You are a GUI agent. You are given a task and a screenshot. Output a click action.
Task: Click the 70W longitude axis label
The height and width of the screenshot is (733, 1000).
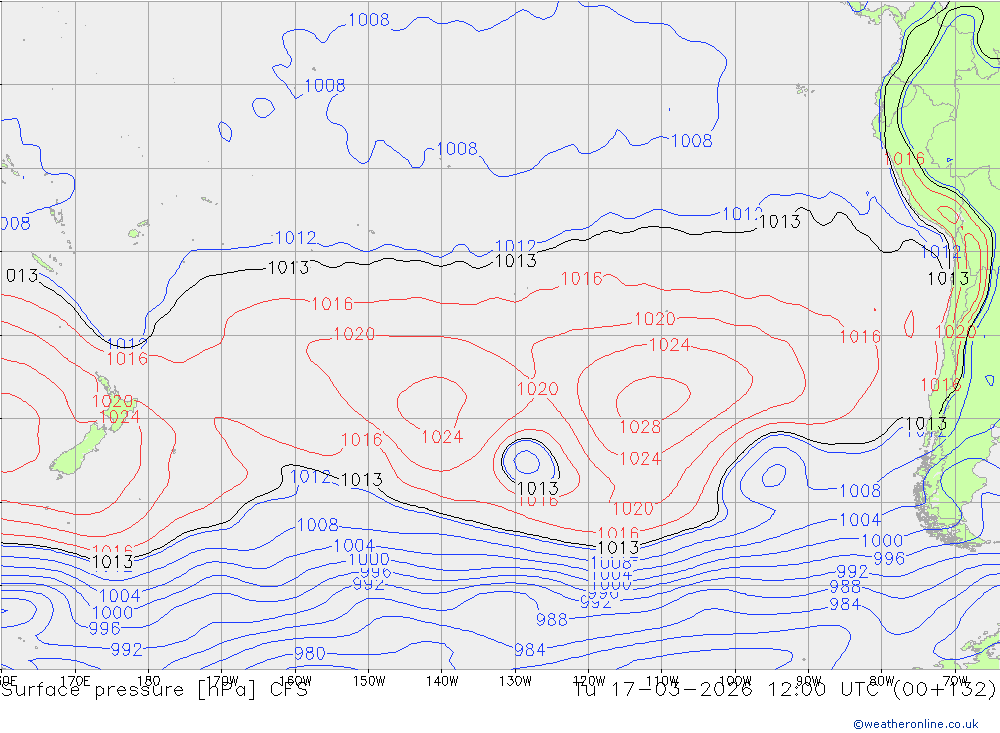(x=955, y=681)
